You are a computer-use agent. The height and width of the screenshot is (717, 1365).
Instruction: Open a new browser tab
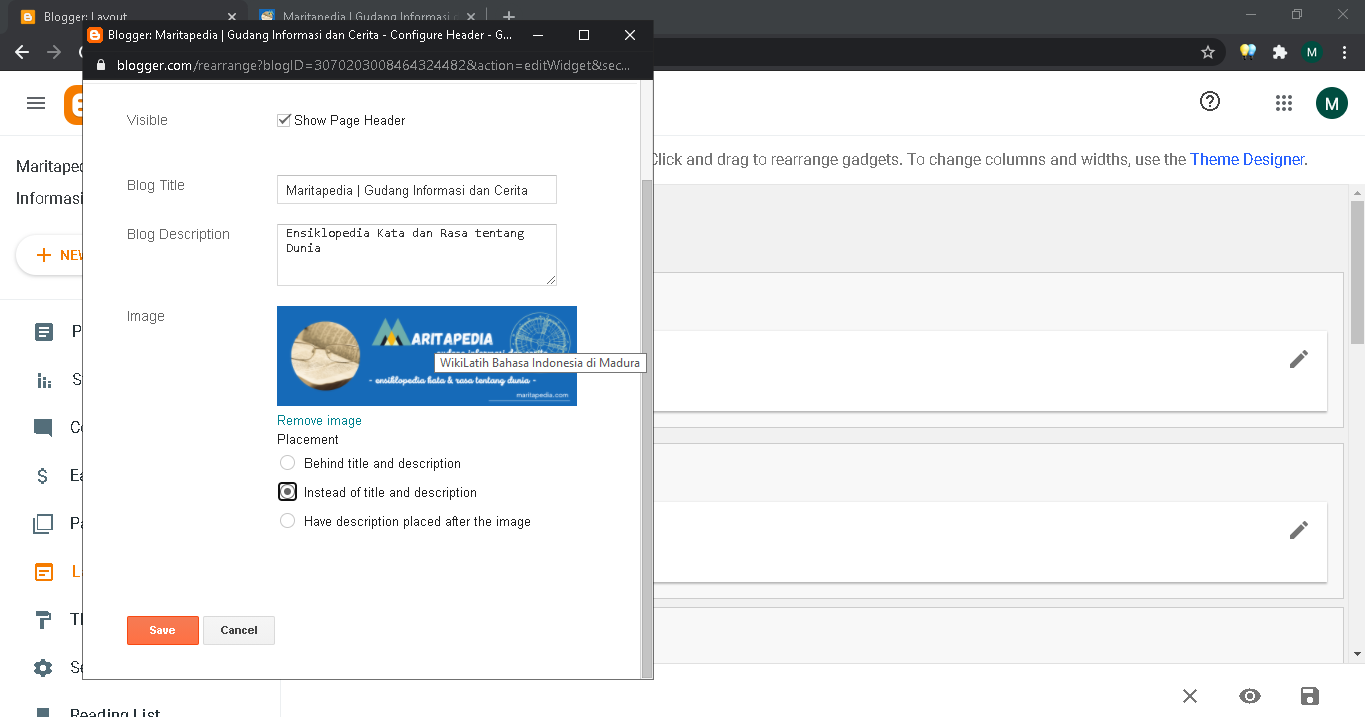tap(509, 16)
